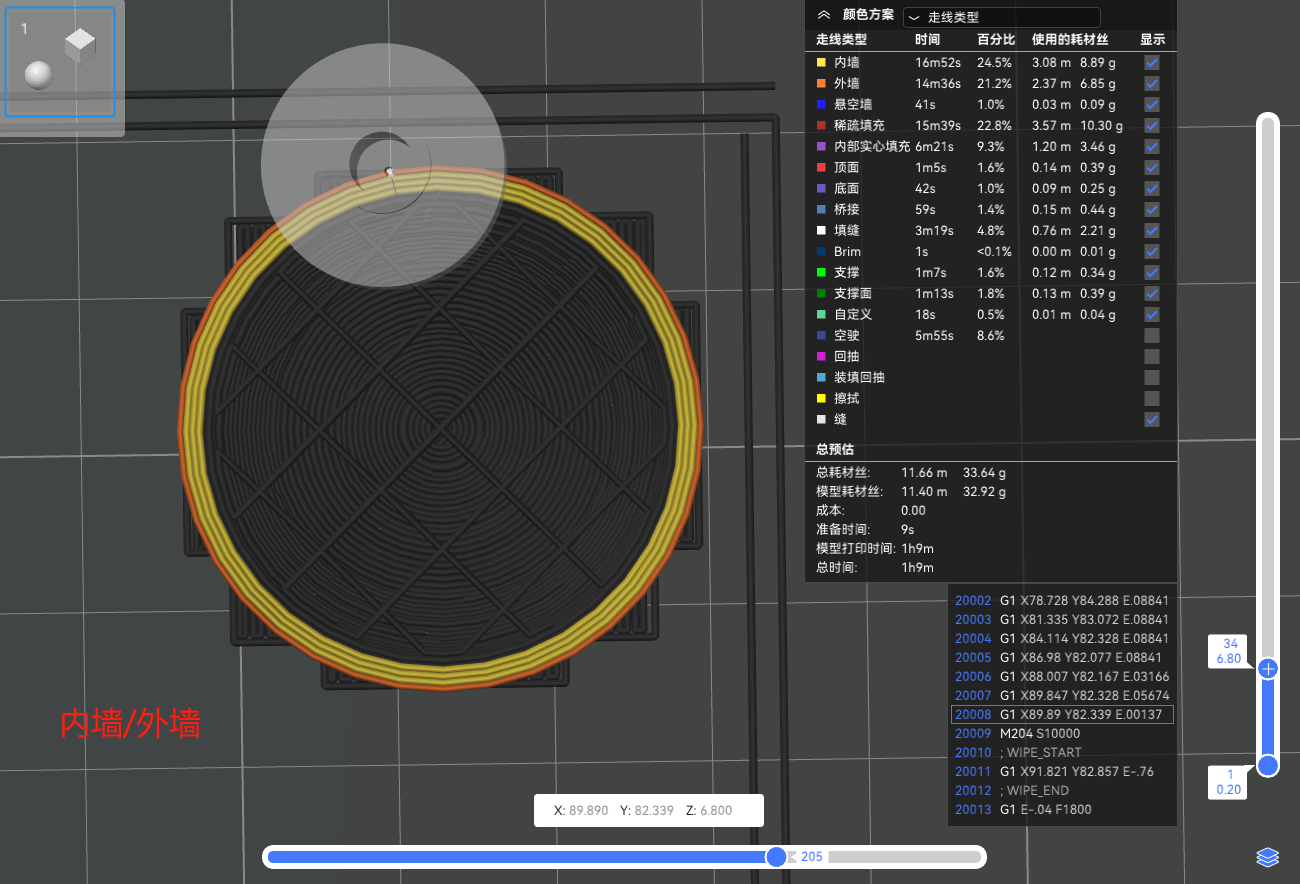Click the horizontal move slider handle at 205

pos(776,857)
